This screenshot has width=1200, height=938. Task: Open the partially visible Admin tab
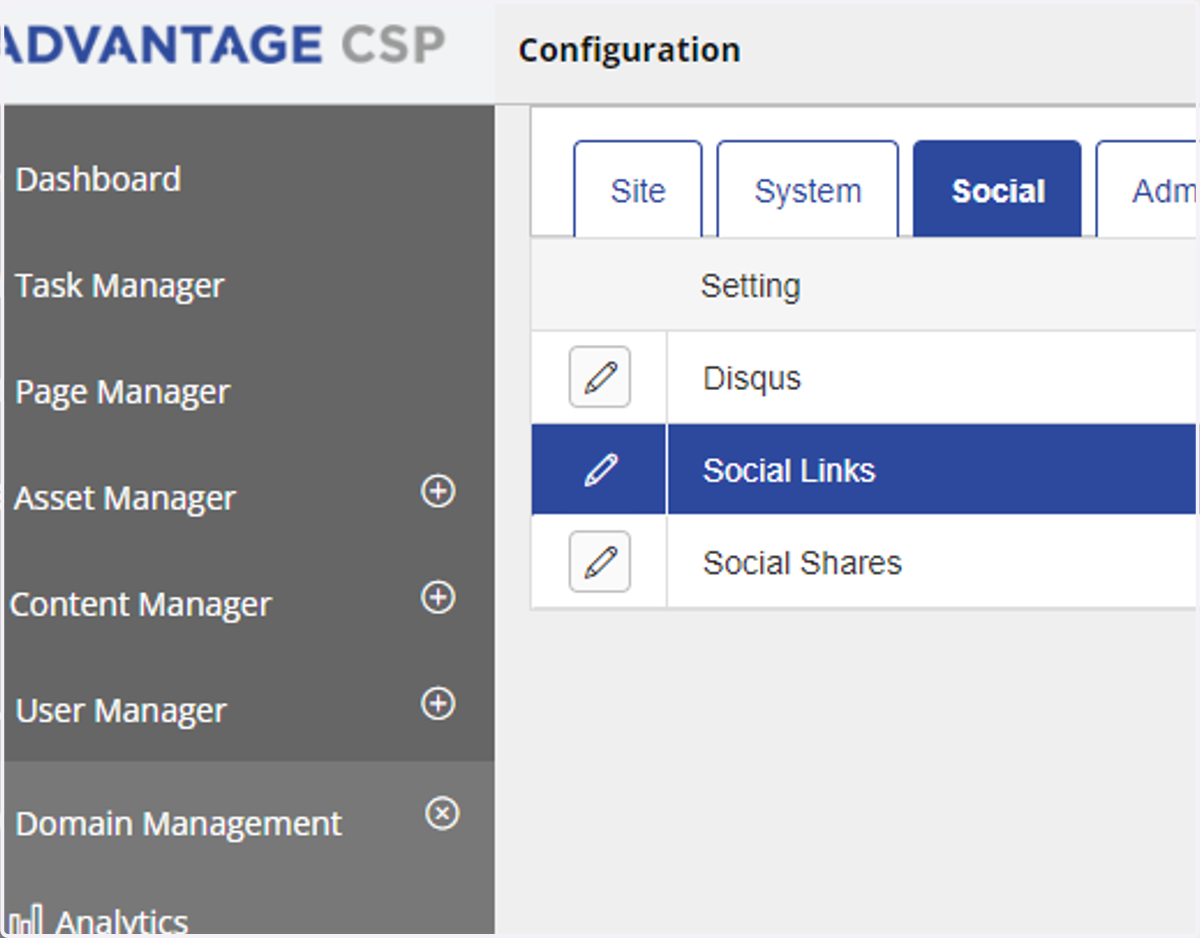pos(1148,189)
